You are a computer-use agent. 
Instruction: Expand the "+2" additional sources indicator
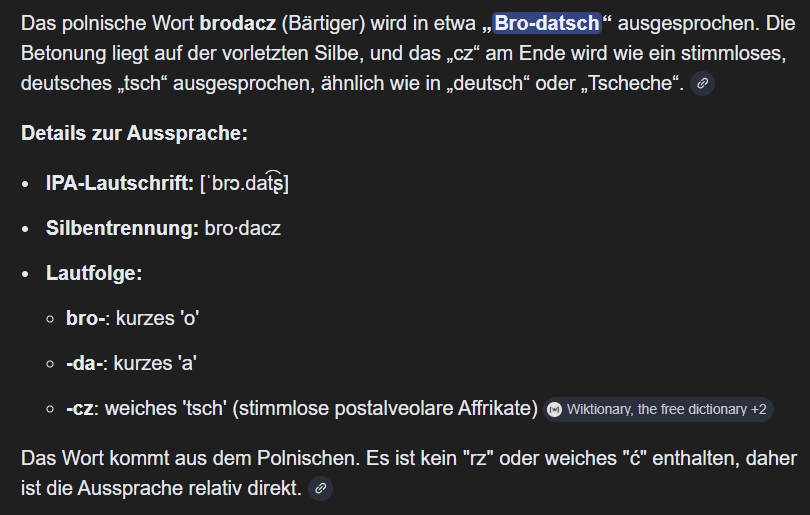click(x=759, y=409)
